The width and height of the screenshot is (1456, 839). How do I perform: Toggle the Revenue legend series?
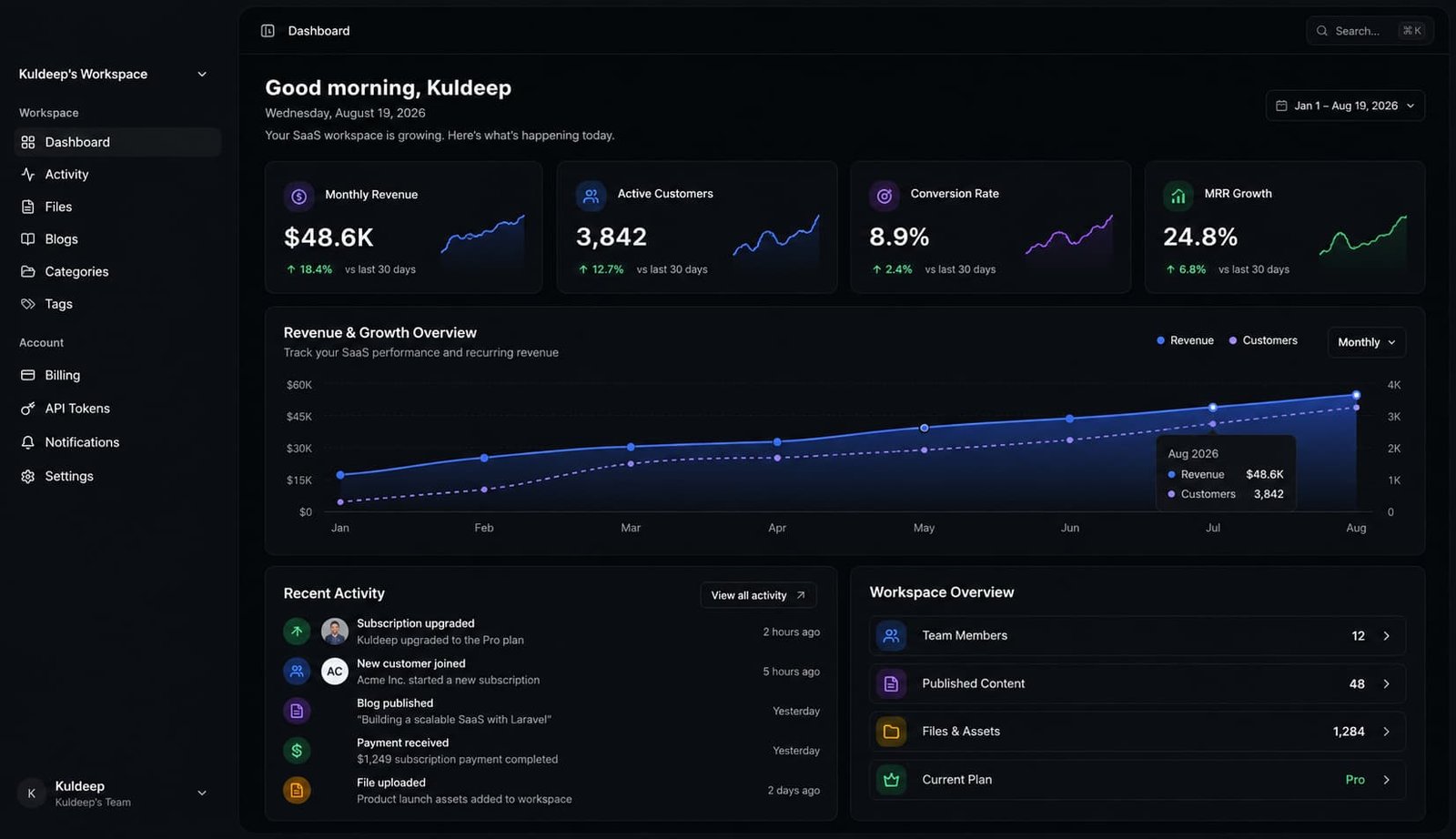[x=1185, y=340]
